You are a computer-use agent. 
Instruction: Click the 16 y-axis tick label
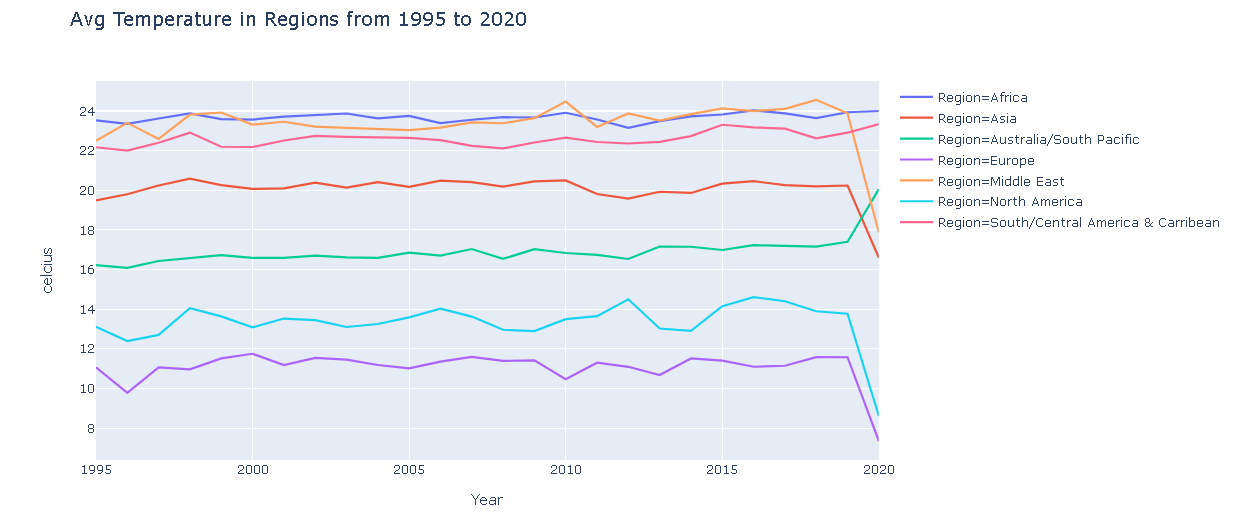[87, 270]
